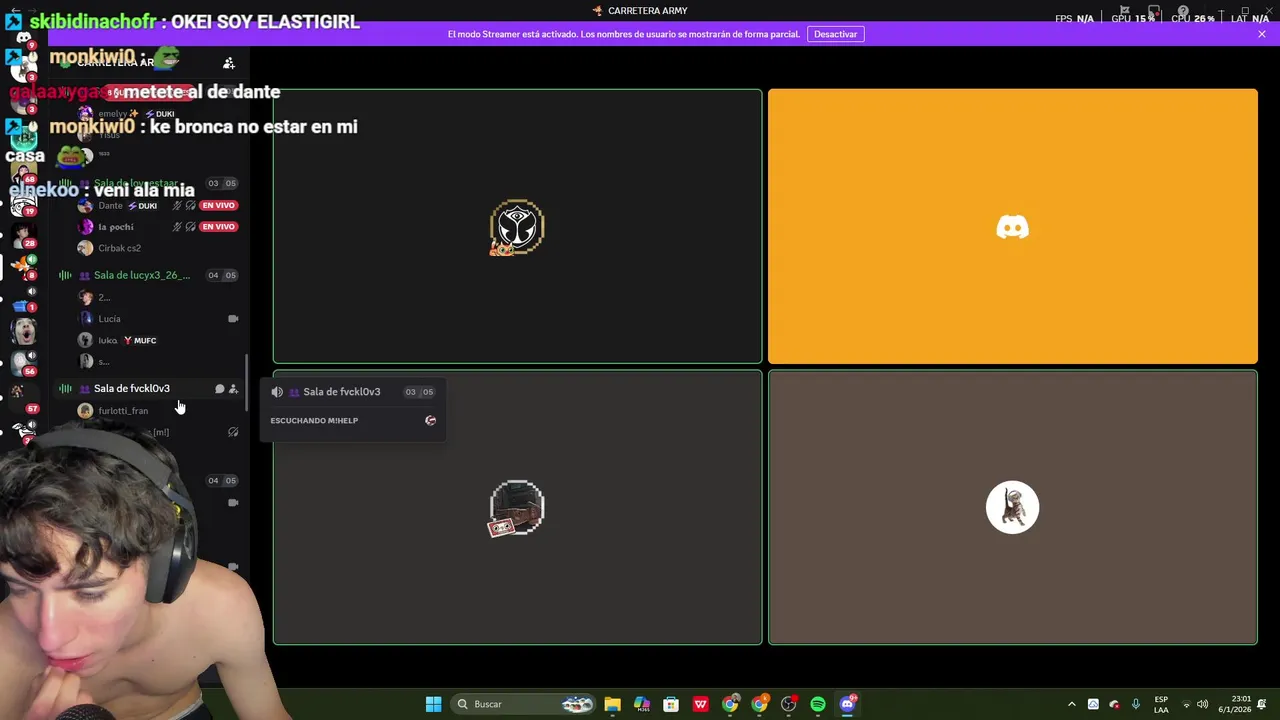Click user Lucia in lucyx3 channel

pos(109,319)
